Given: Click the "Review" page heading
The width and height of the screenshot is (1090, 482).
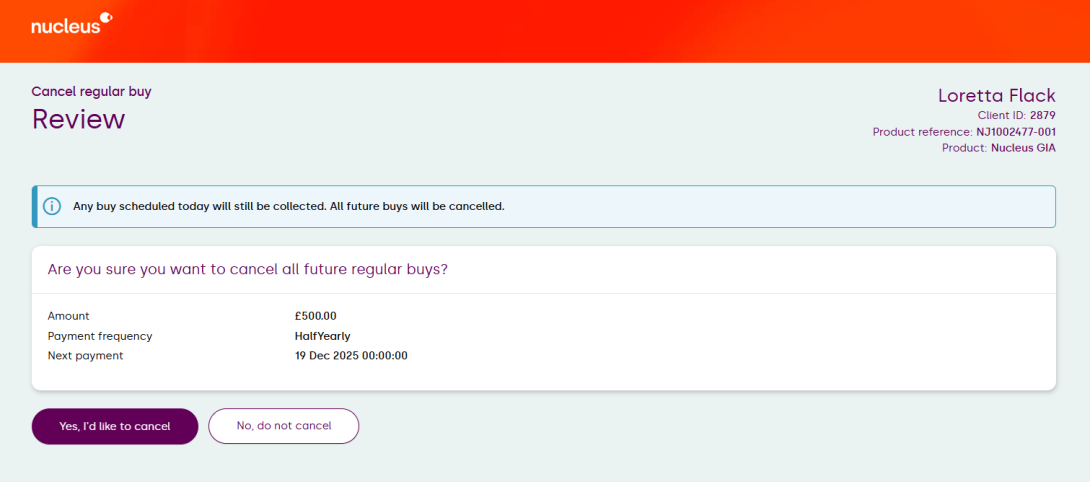Looking at the screenshot, I should [78, 119].
